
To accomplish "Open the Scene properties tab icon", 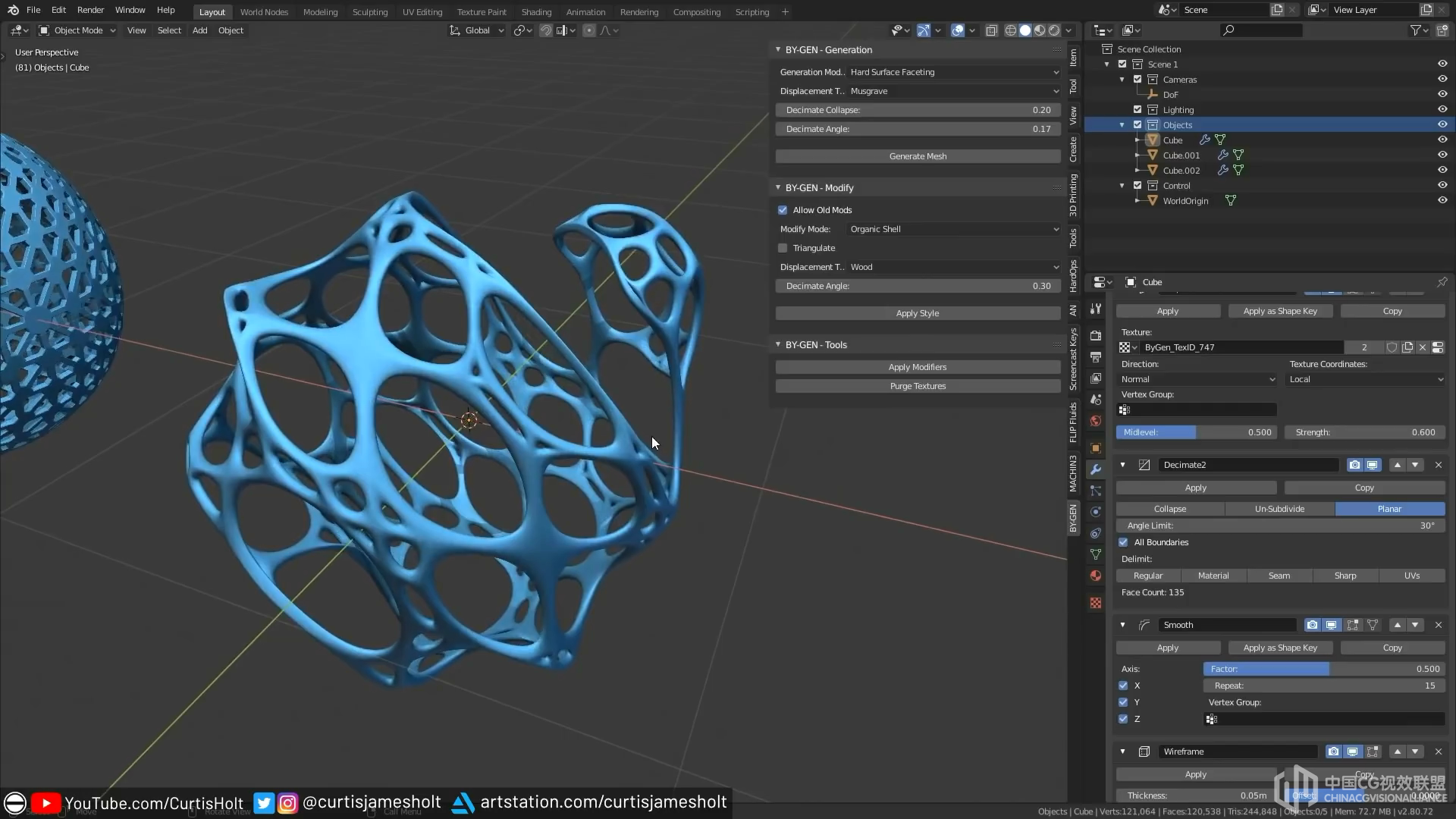I will coord(1096,399).
